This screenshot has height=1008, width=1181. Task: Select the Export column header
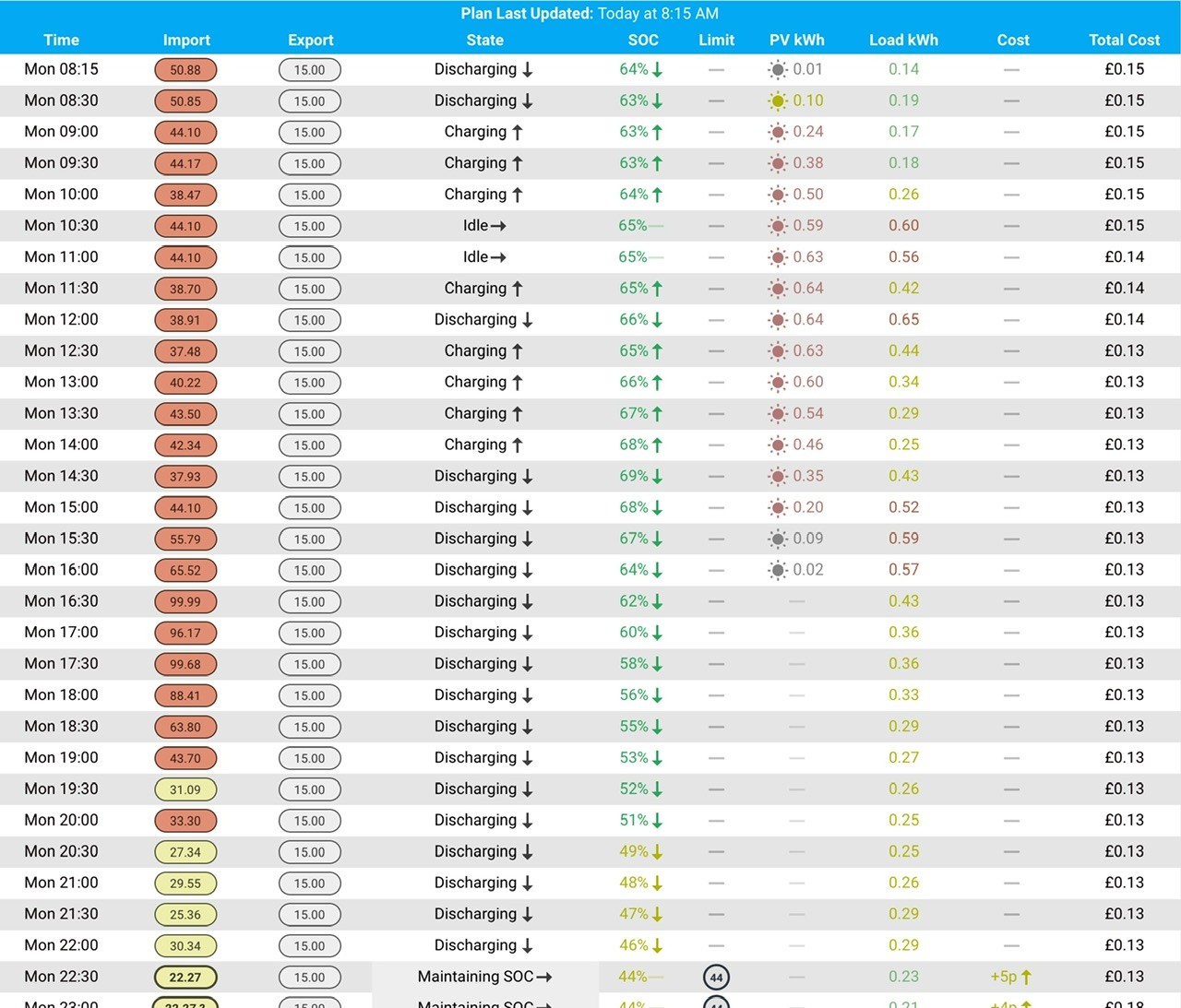pos(311,40)
